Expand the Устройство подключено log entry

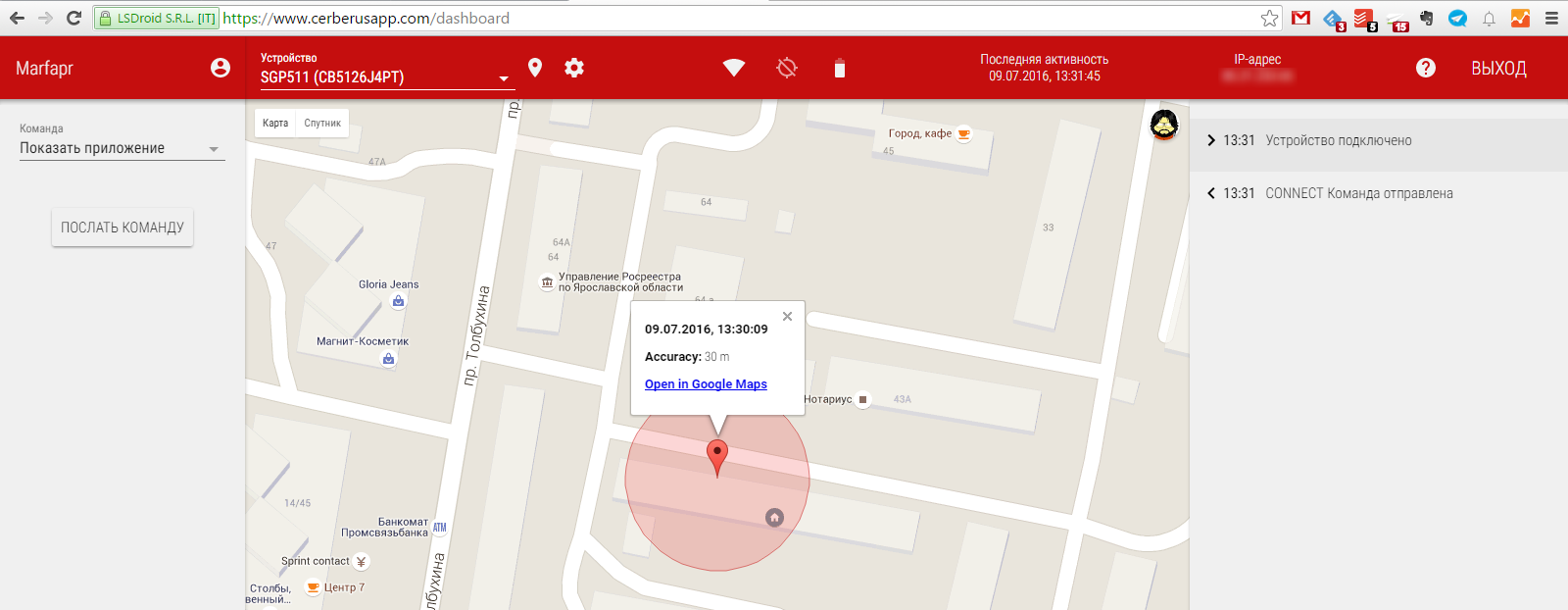pos(1379,140)
